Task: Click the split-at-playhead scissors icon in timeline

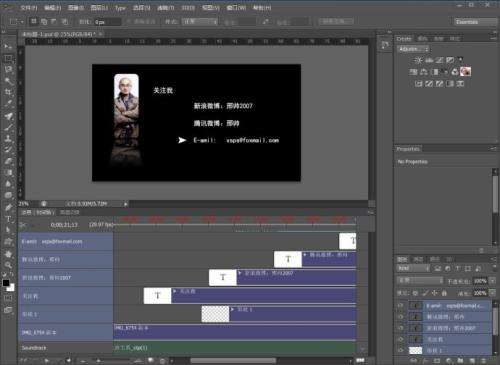Action: [22, 225]
